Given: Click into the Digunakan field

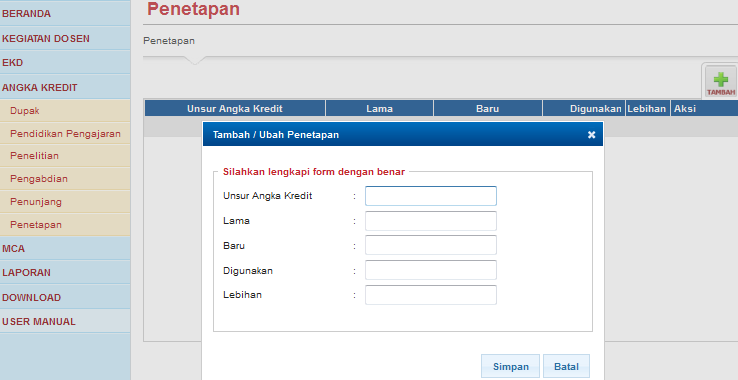Looking at the screenshot, I should 431,270.
